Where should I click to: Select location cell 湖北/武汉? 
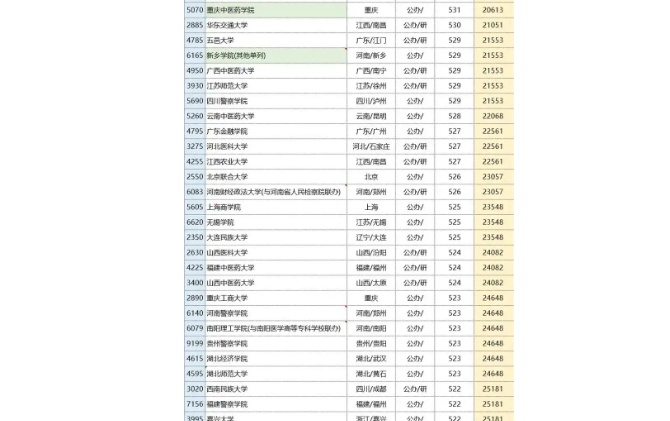371,358
